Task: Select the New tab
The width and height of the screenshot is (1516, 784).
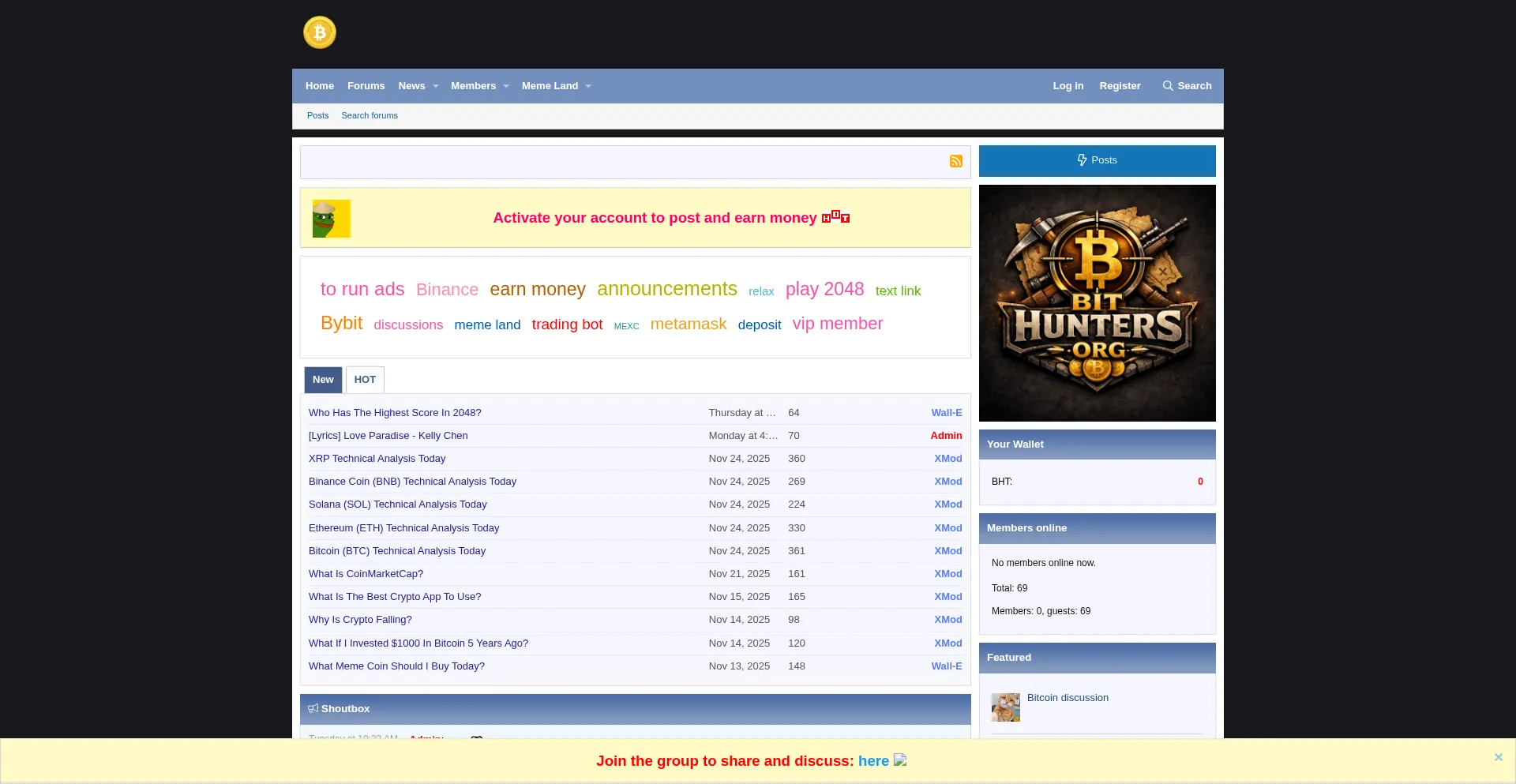Action: click(x=323, y=380)
